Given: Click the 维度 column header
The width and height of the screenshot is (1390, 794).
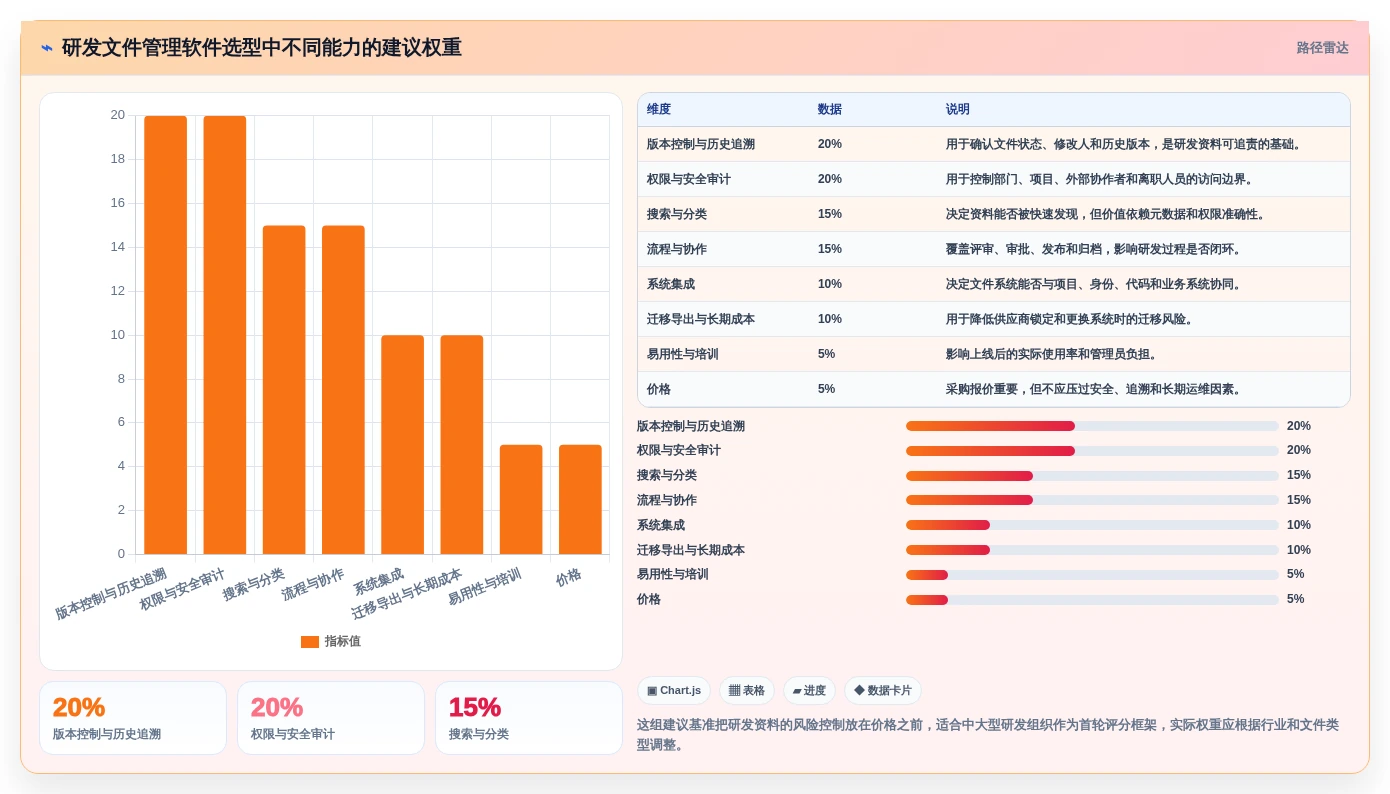Looking at the screenshot, I should click(659, 109).
